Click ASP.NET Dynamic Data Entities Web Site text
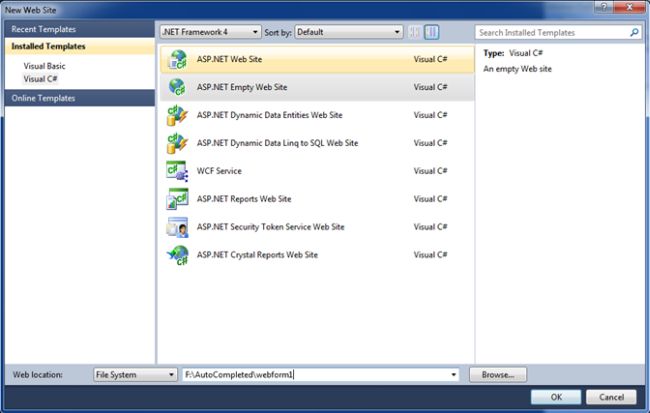The height and width of the screenshot is (413, 650). [x=269, y=115]
